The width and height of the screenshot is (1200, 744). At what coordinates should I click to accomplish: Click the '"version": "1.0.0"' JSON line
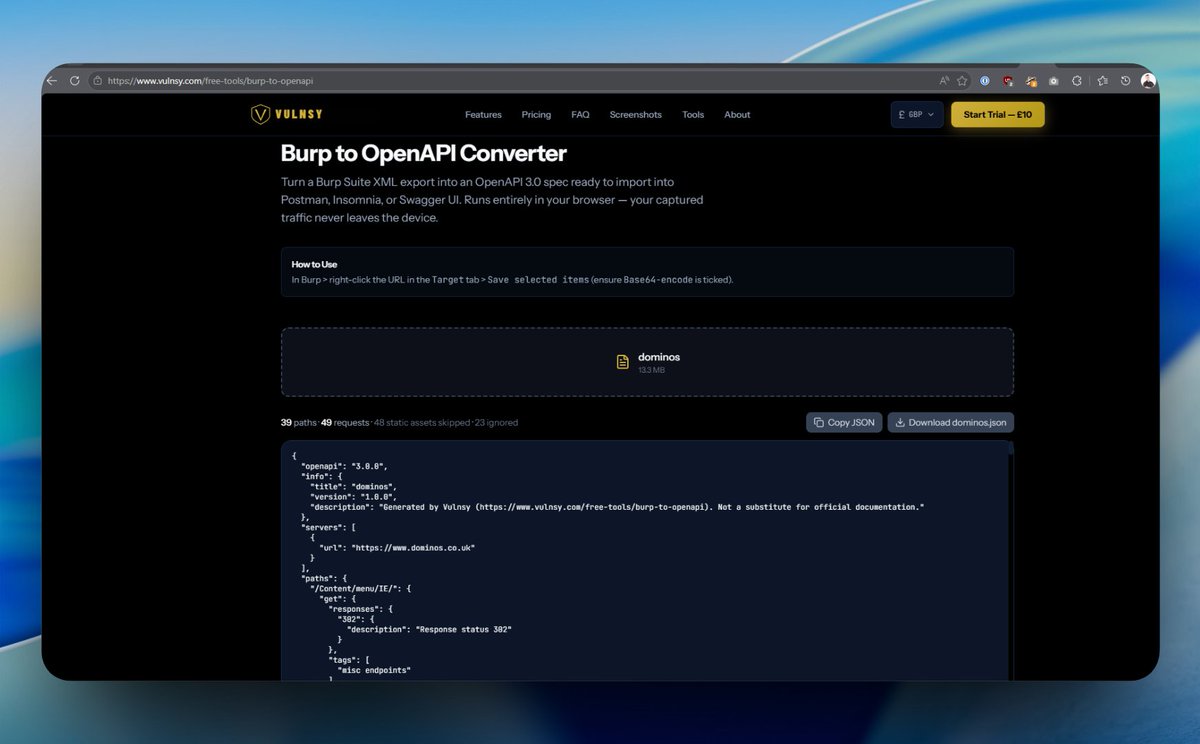[x=353, y=496]
